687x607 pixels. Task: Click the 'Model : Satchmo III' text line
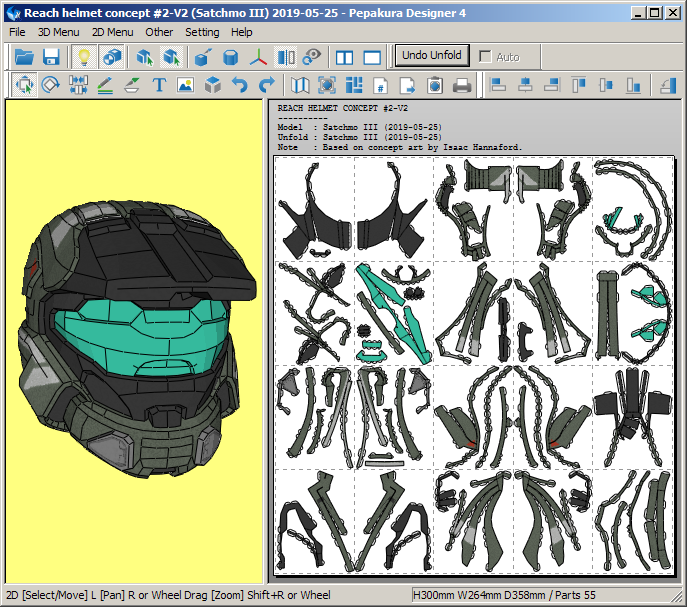tap(359, 127)
